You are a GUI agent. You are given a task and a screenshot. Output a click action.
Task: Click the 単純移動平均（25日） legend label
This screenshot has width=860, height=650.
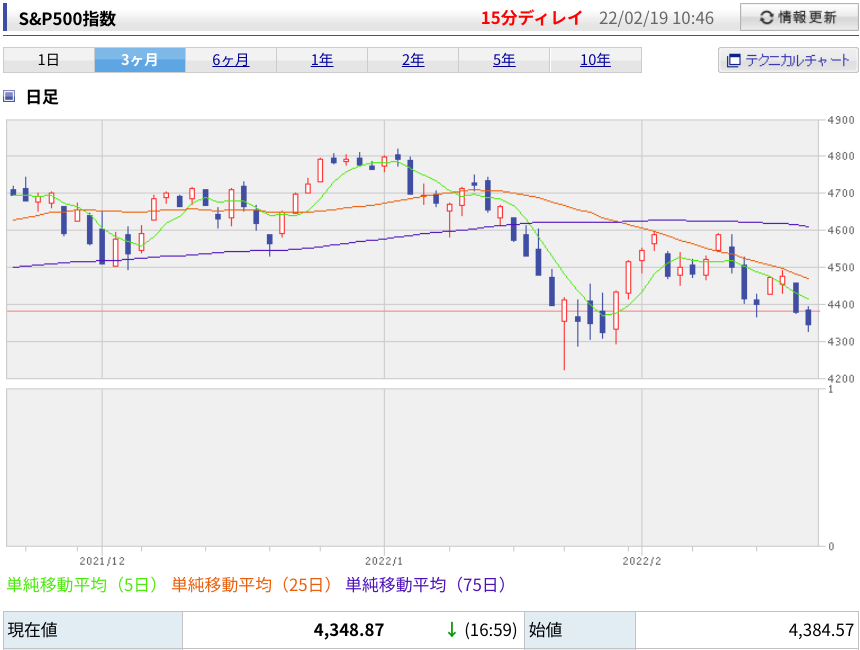click(252, 585)
